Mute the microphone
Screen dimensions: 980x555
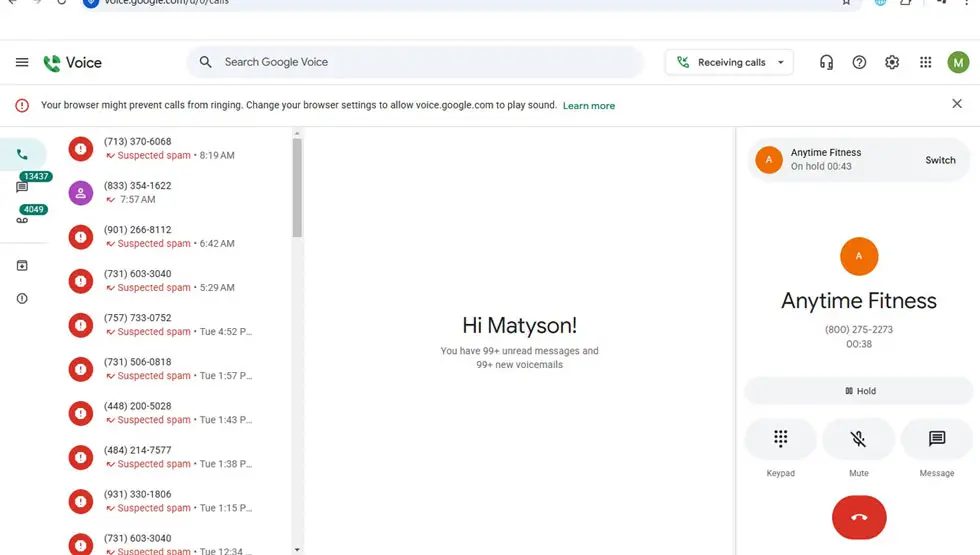click(858, 439)
